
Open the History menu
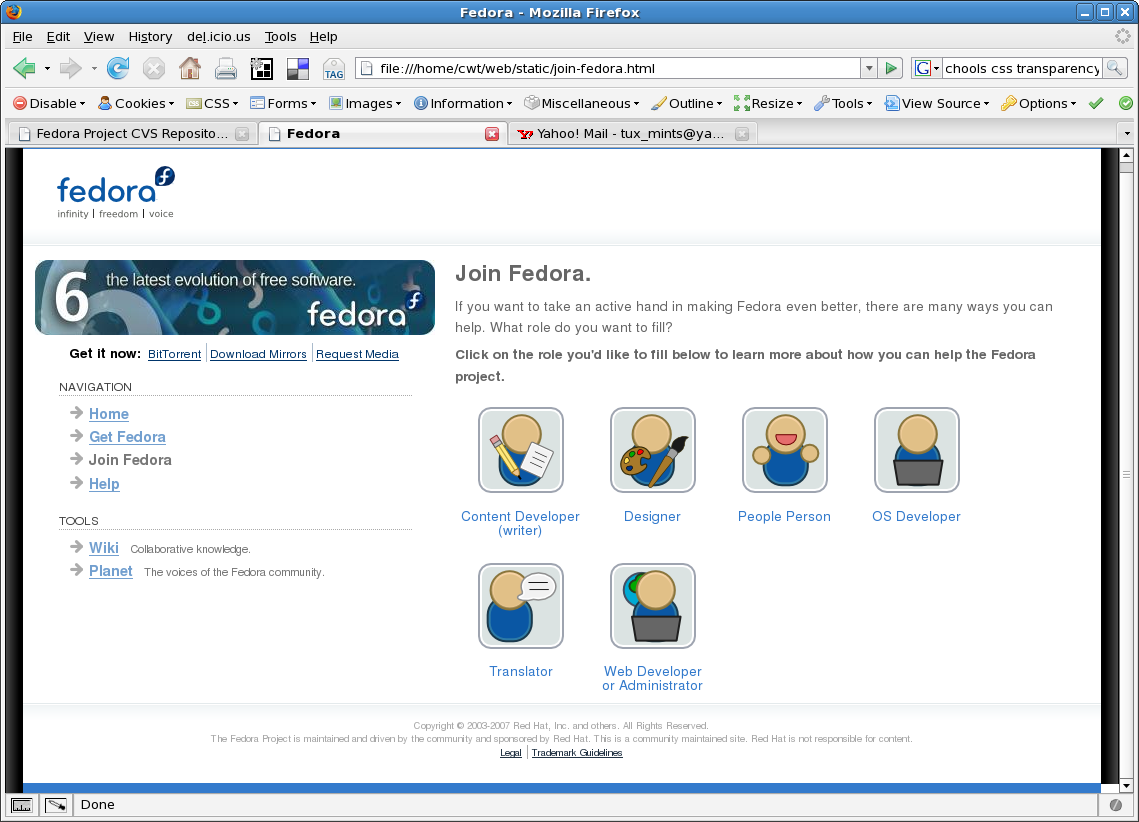150,36
